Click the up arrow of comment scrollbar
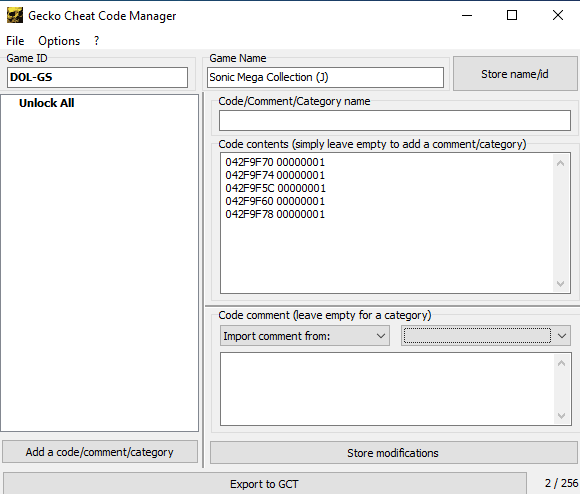 [x=562, y=363]
